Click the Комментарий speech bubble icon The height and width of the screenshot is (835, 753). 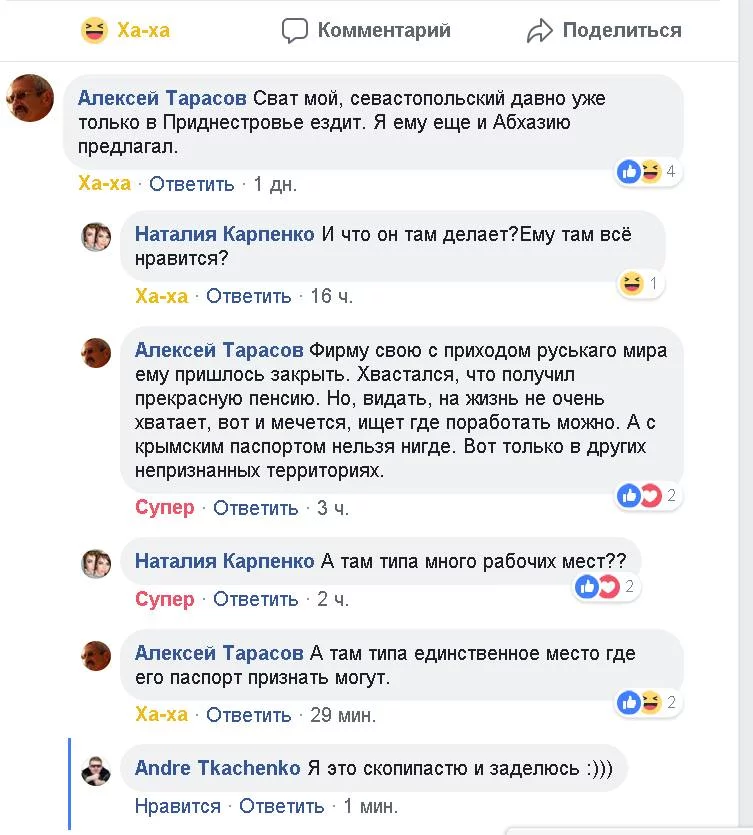click(294, 31)
